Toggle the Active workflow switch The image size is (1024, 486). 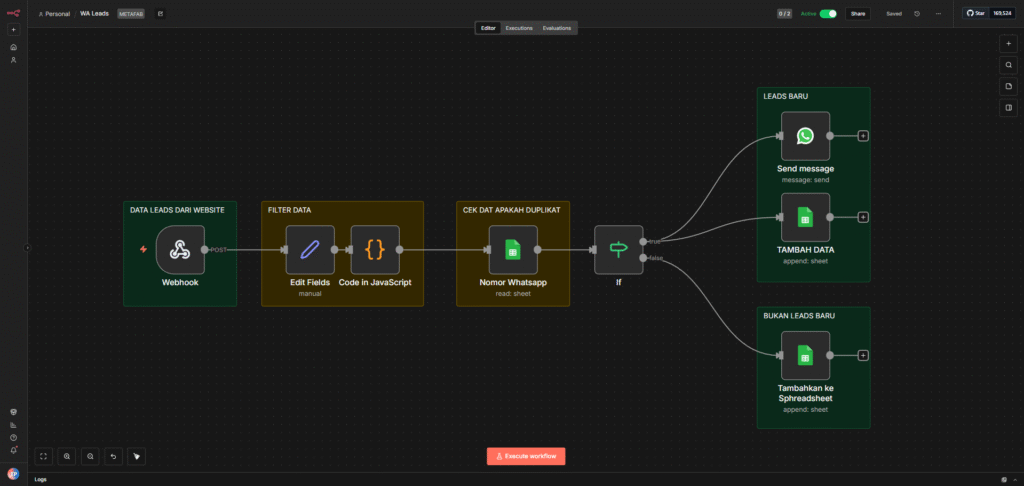[828, 14]
